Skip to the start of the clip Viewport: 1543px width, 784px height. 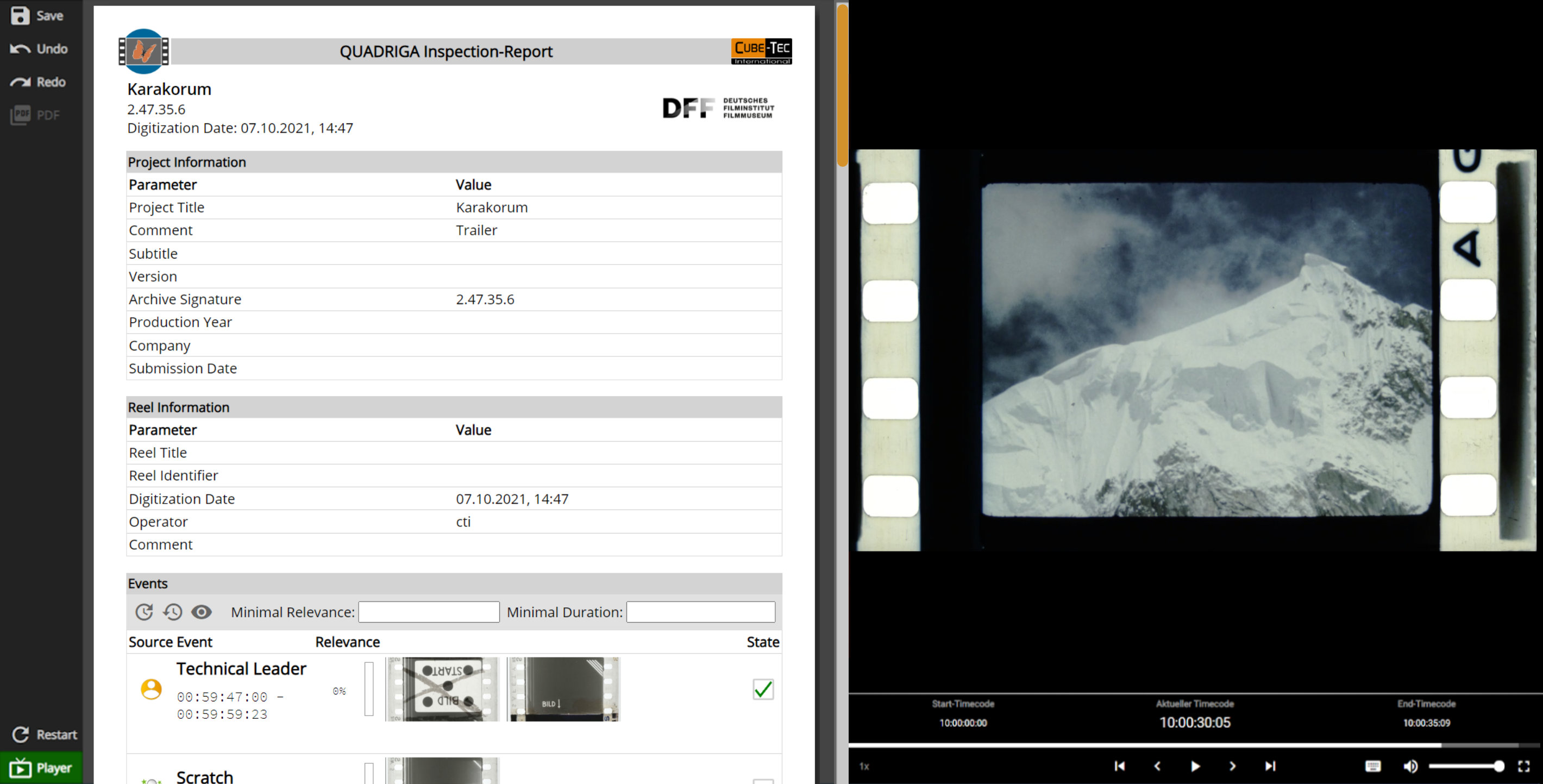coord(1120,766)
